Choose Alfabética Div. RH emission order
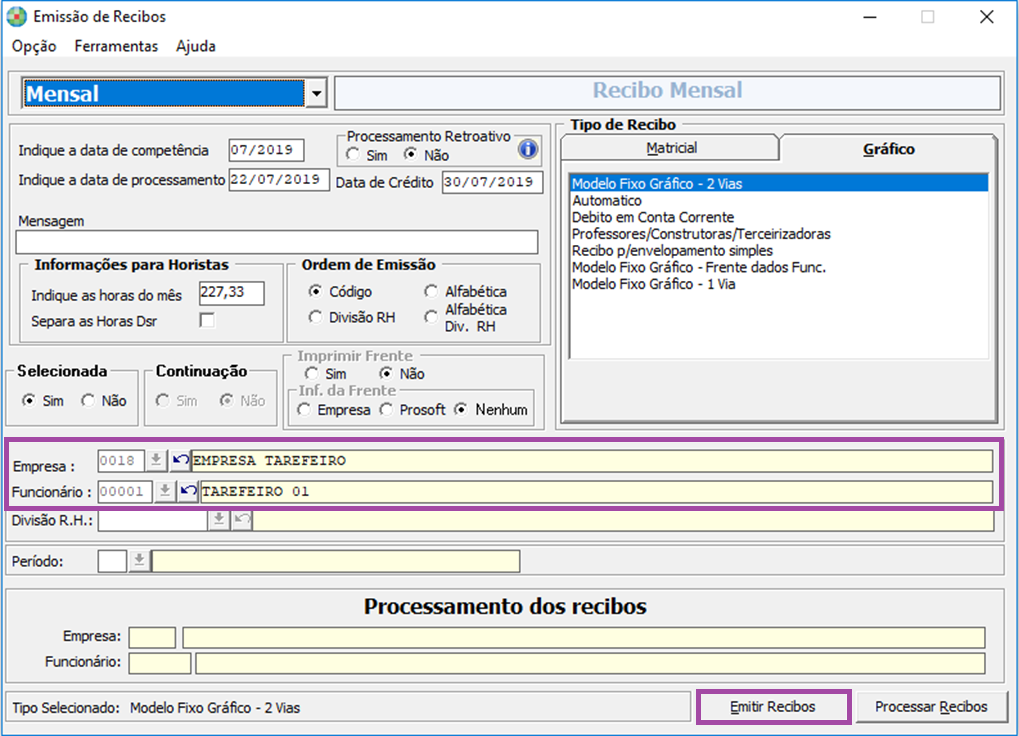The width and height of the screenshot is (1019, 736). (x=431, y=317)
